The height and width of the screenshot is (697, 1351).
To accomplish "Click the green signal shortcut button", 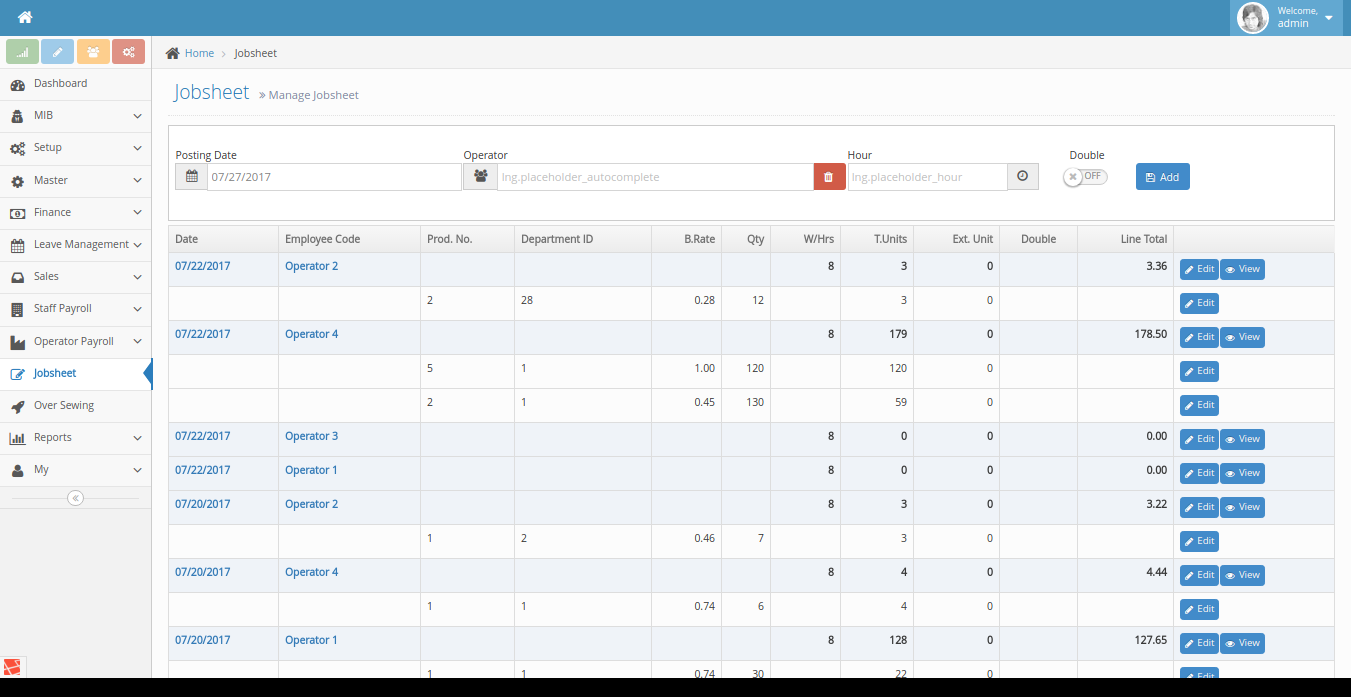I will pyautogui.click(x=22, y=52).
